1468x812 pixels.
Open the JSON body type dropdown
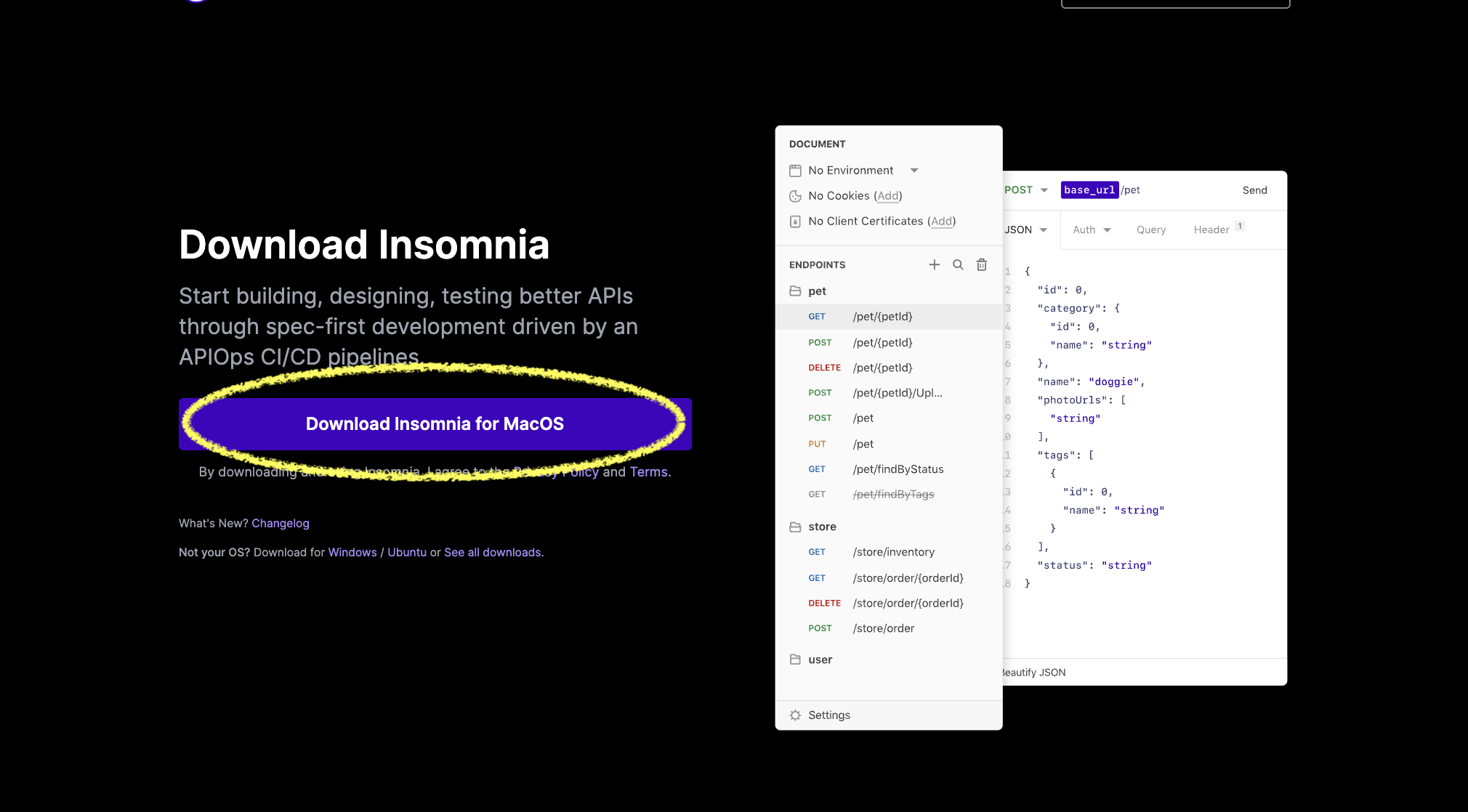1027,230
